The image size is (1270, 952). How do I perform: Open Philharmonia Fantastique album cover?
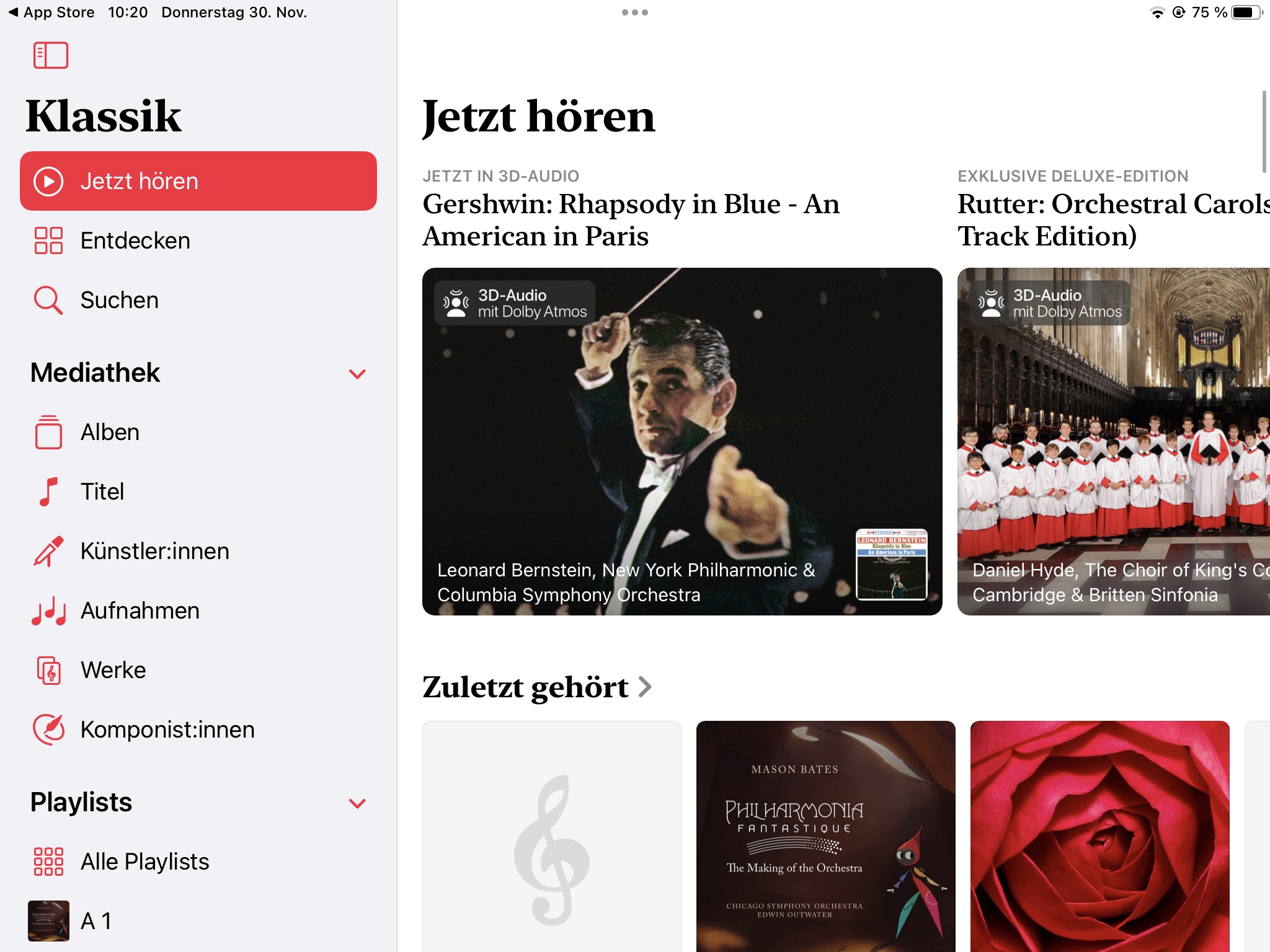coord(826,836)
